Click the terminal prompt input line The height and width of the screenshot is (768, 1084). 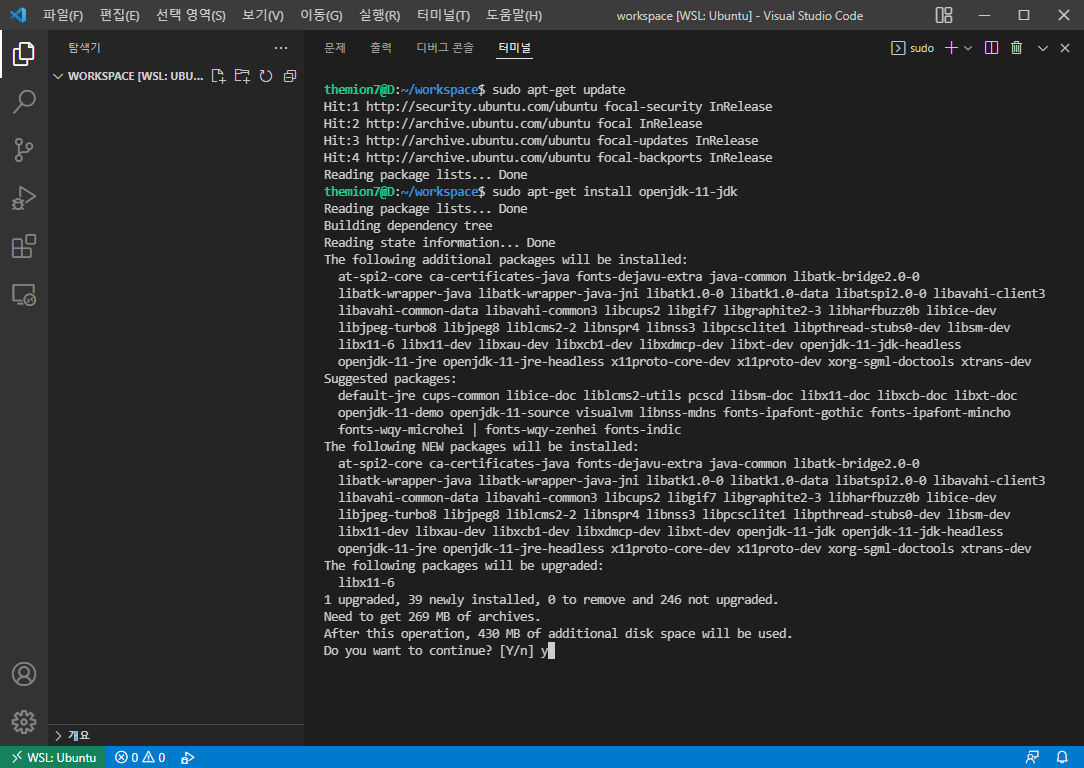(439, 651)
